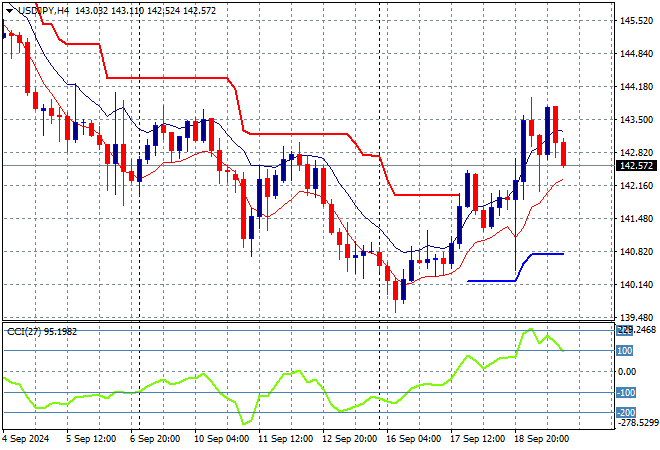Screen dimensions: 660x450
Task: Click the 12 Sep 20:00 time label
Action: click(x=349, y=439)
